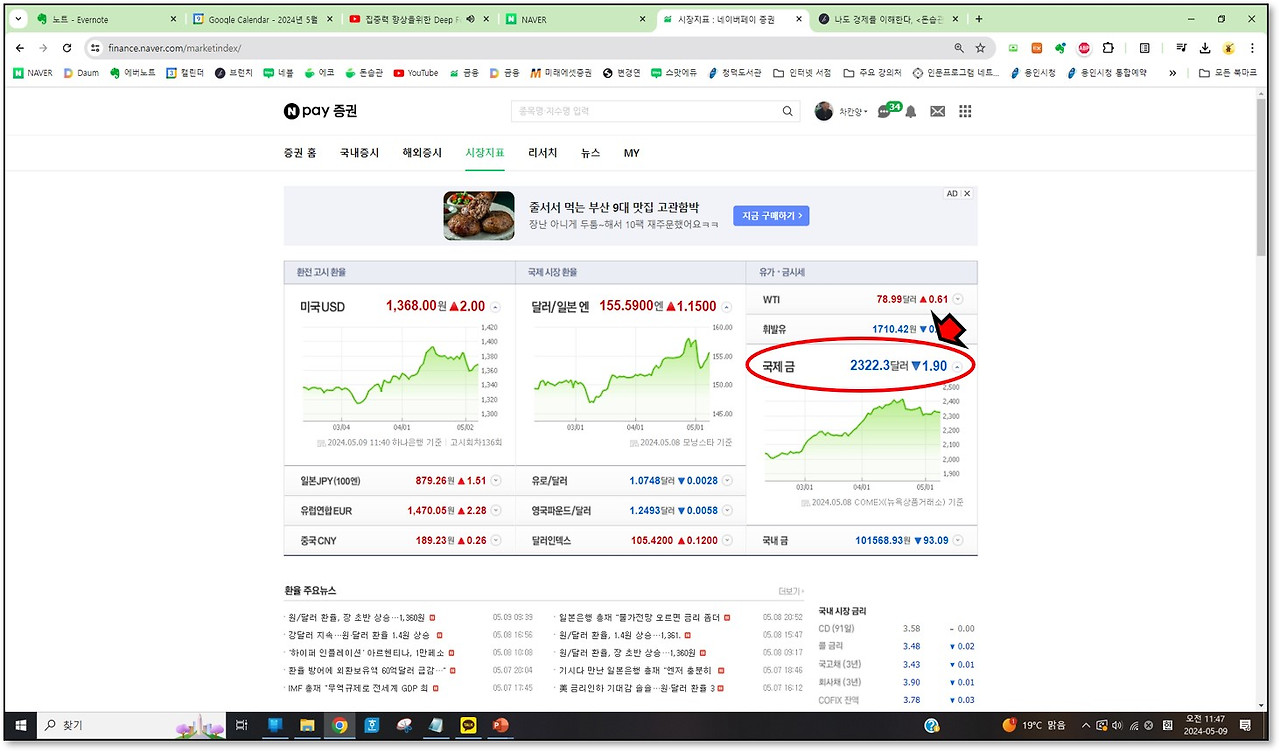Click the stock name search input

coord(645,111)
